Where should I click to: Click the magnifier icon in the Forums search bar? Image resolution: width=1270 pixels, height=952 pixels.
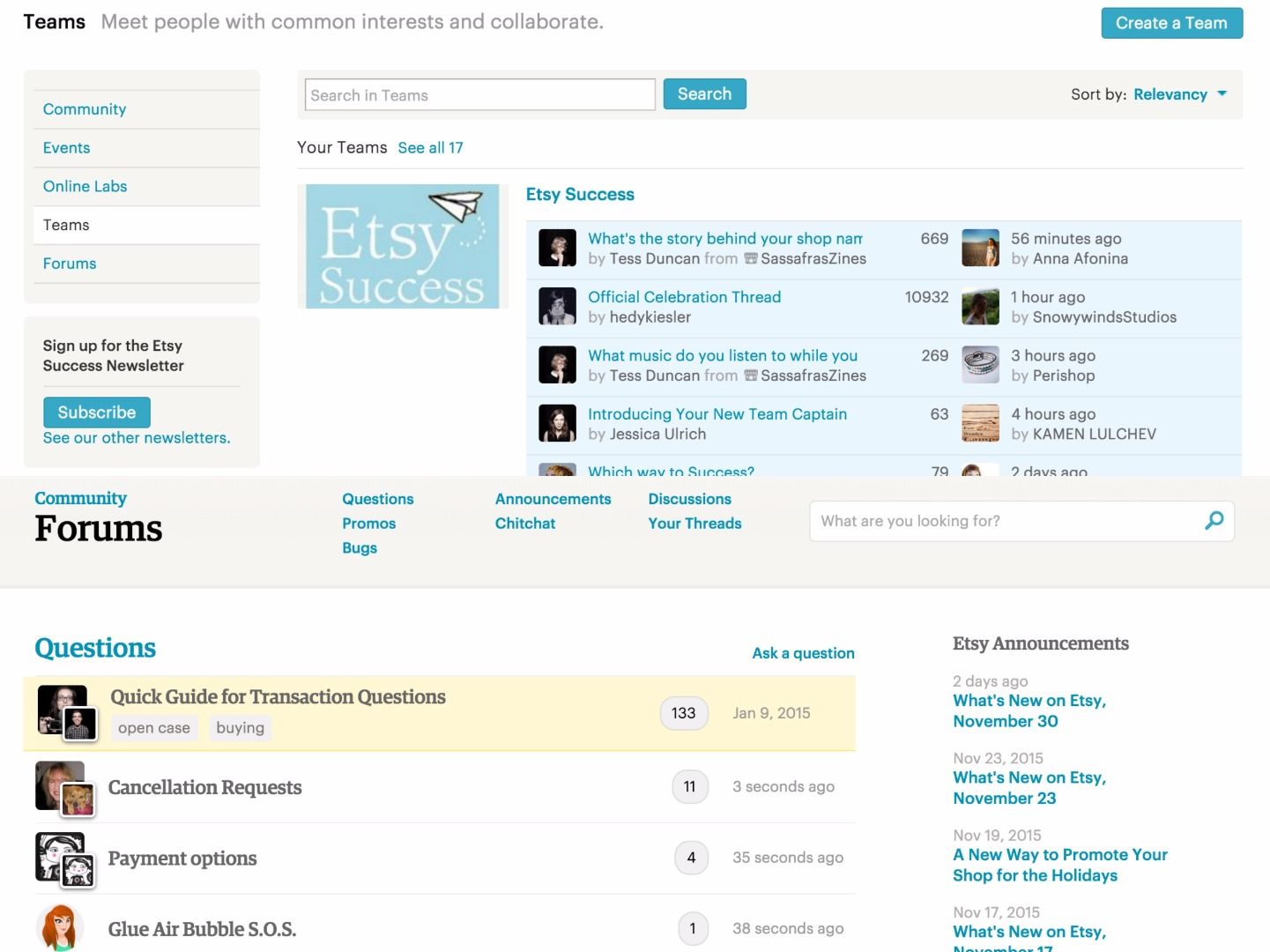1214,521
